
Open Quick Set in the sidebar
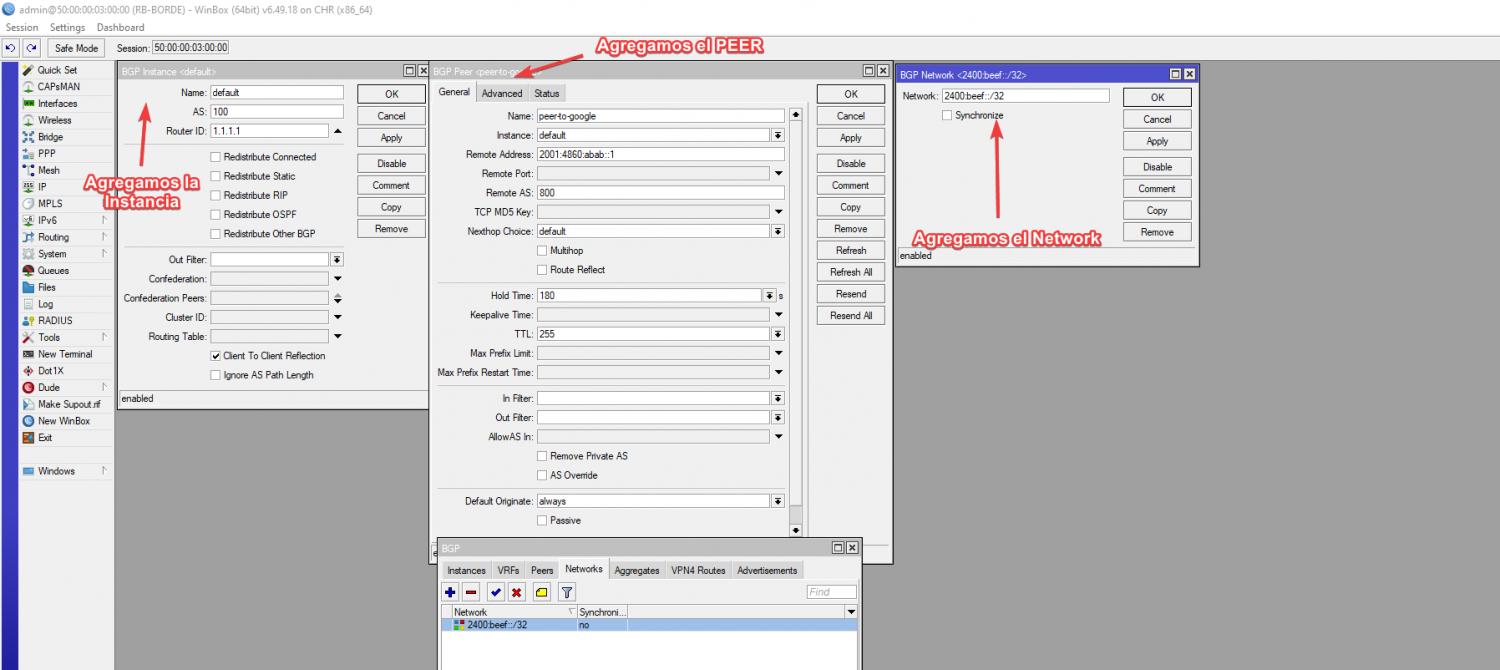[x=56, y=70]
